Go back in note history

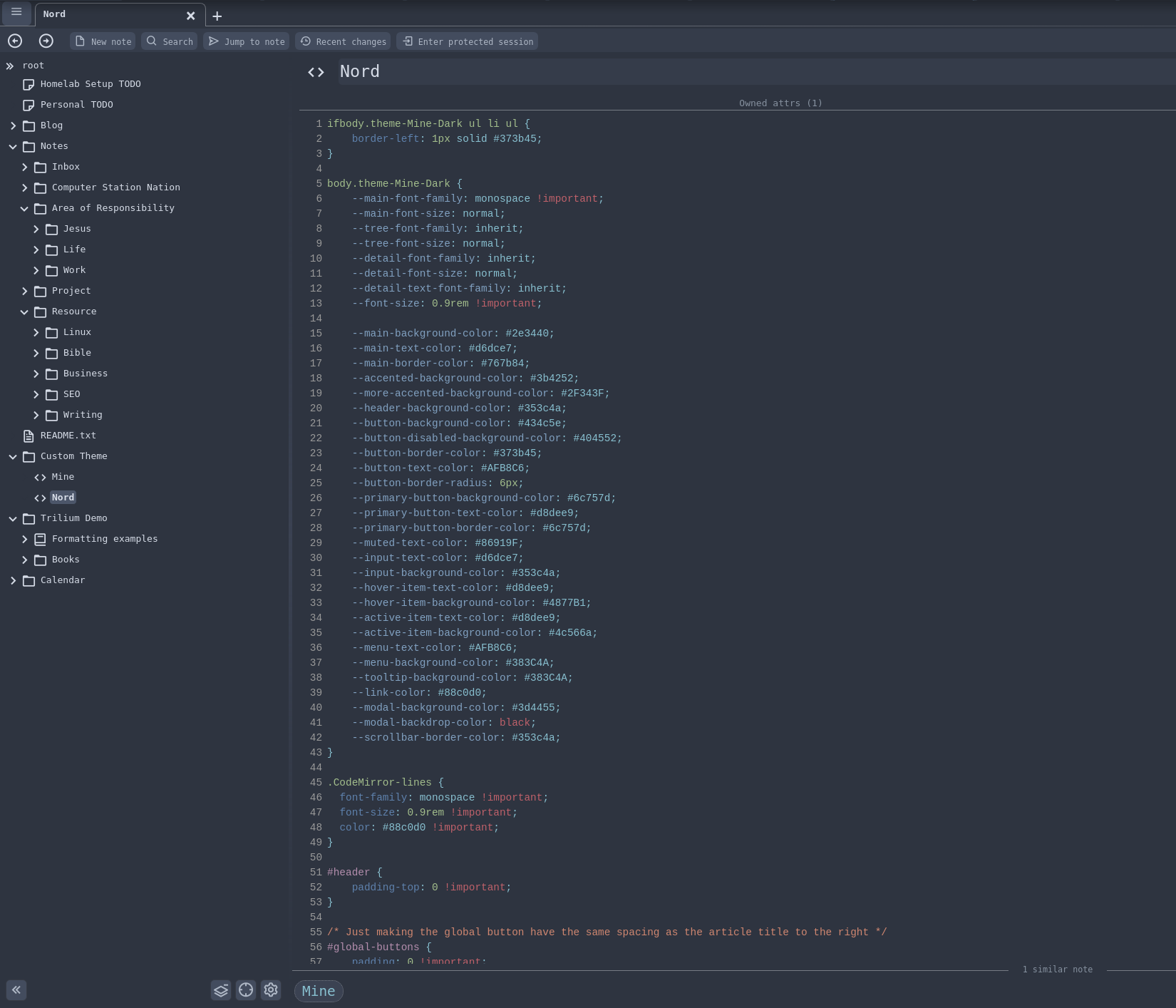click(x=15, y=41)
